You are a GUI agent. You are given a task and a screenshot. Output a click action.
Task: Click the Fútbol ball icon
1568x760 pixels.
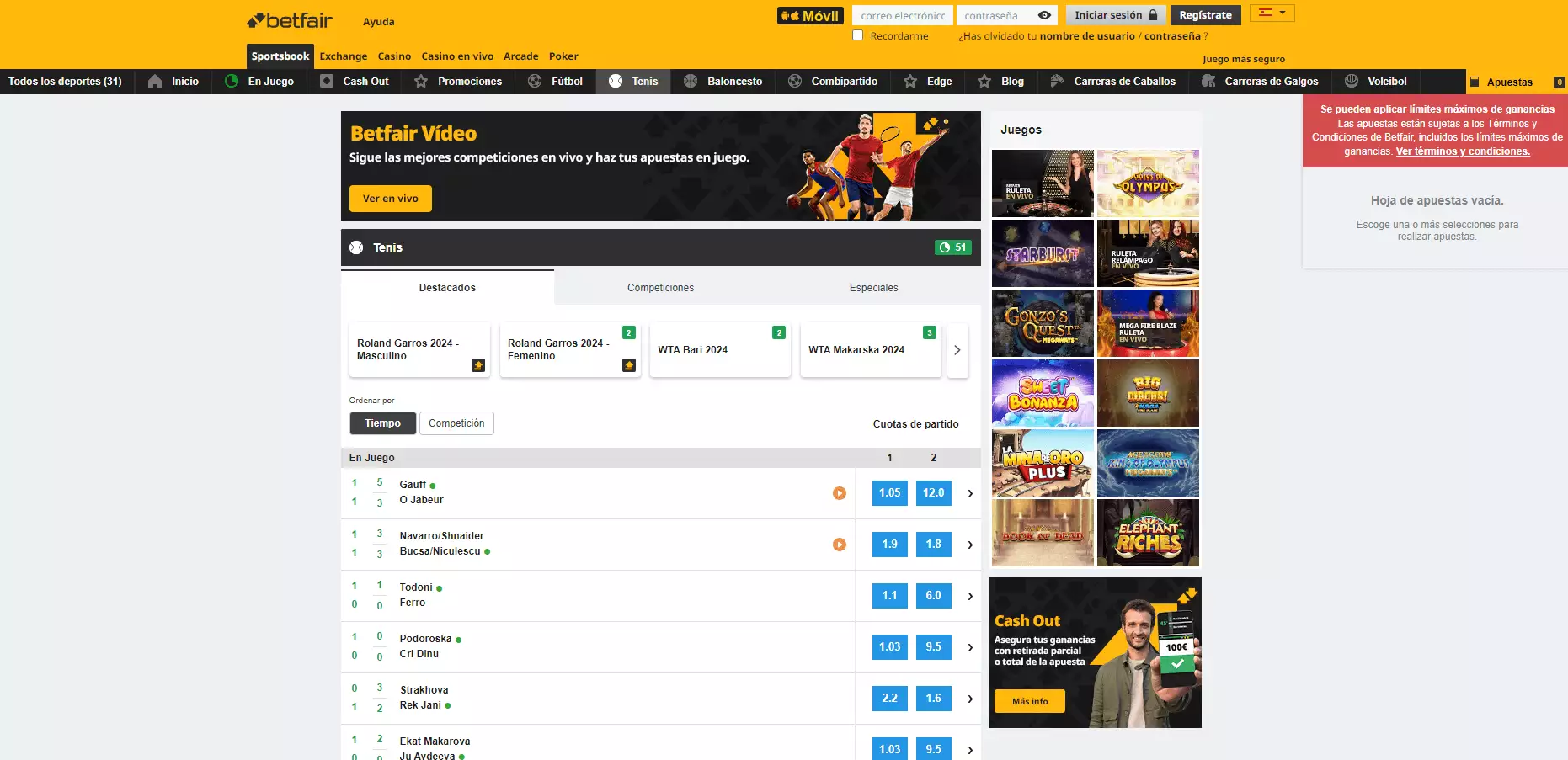coord(535,82)
